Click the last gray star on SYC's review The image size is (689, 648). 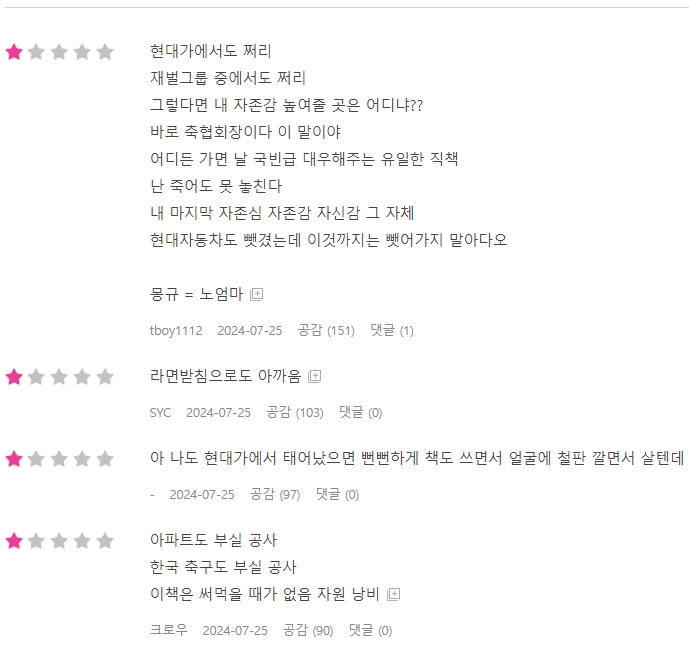pos(106,377)
